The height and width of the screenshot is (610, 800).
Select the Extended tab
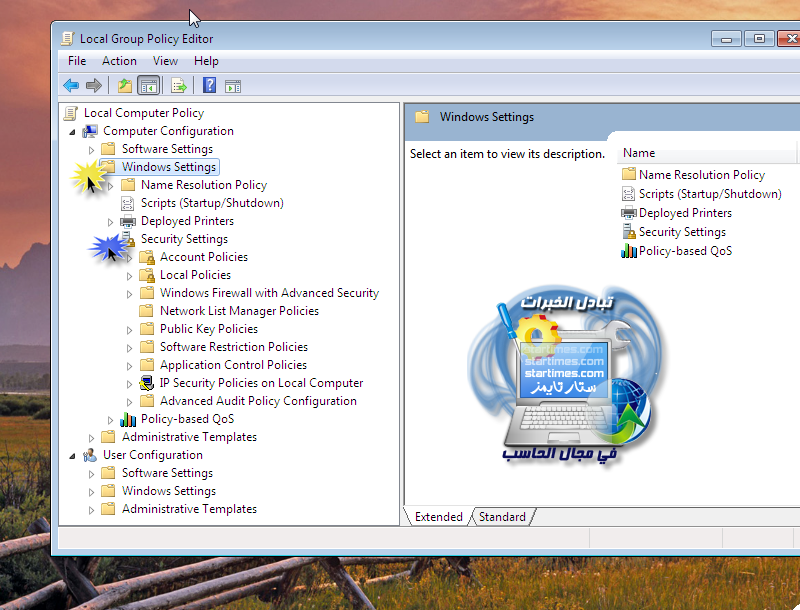[x=438, y=517]
